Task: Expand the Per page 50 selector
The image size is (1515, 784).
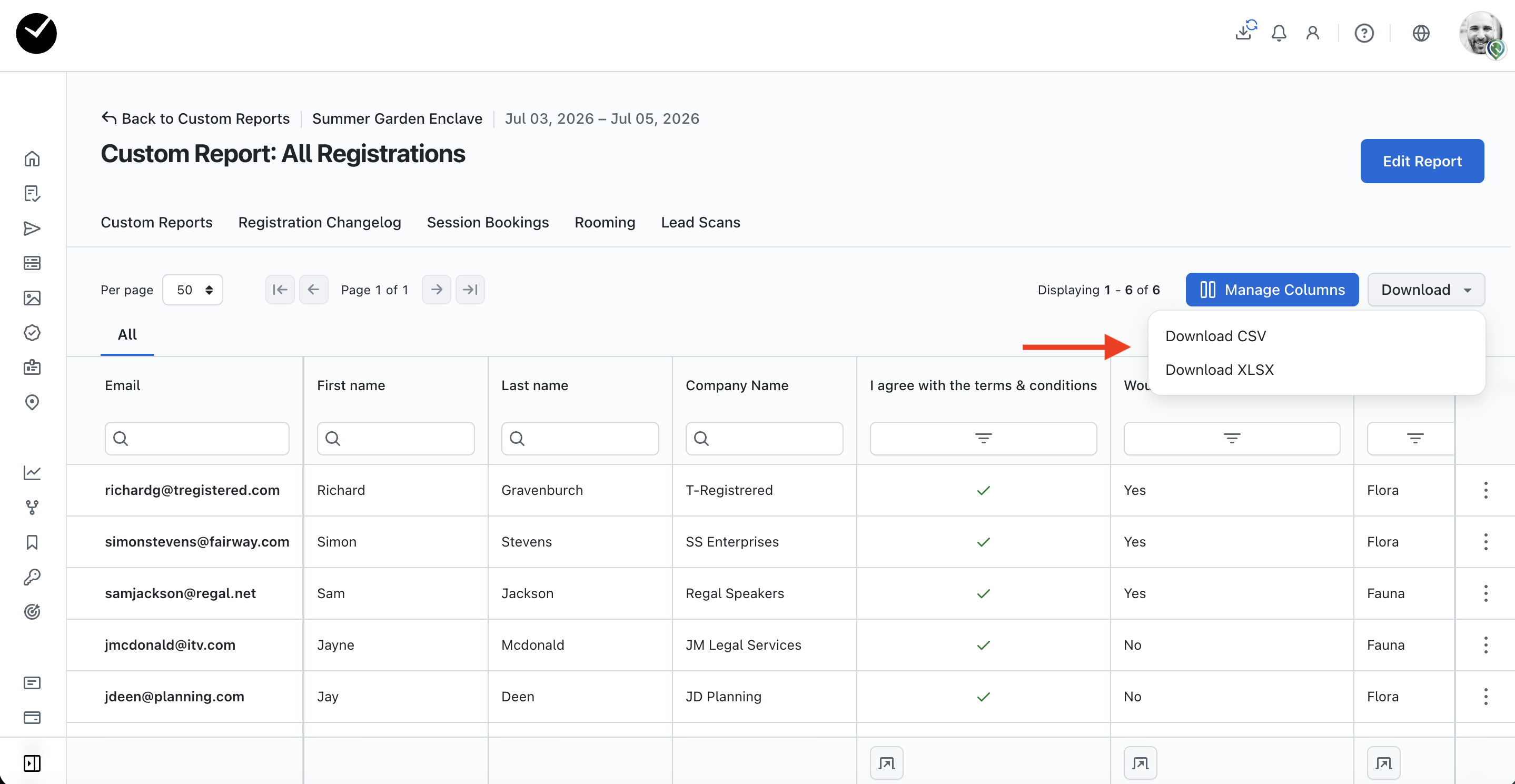Action: pos(192,290)
